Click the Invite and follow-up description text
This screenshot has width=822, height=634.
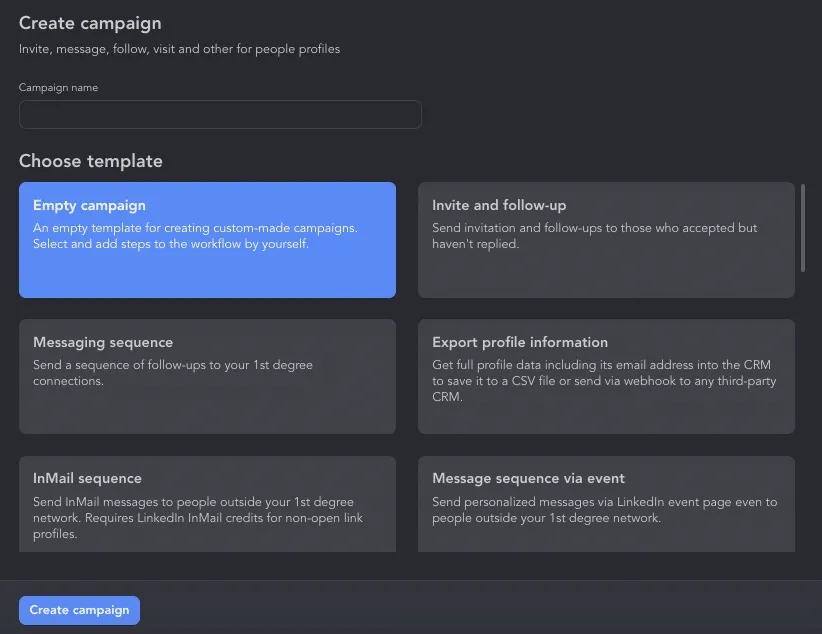click(594, 236)
